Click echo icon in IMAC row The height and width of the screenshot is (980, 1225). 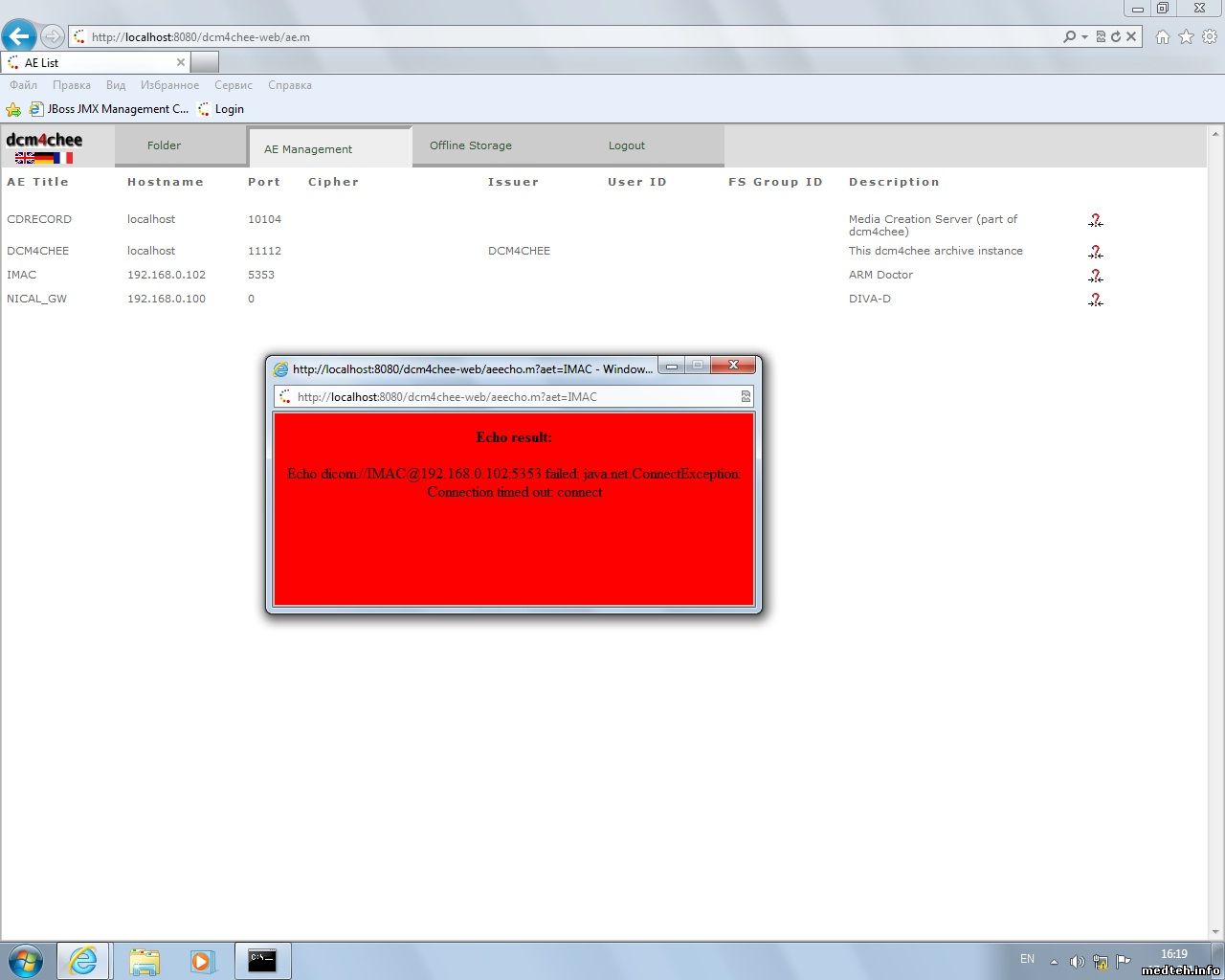pos(1096,276)
